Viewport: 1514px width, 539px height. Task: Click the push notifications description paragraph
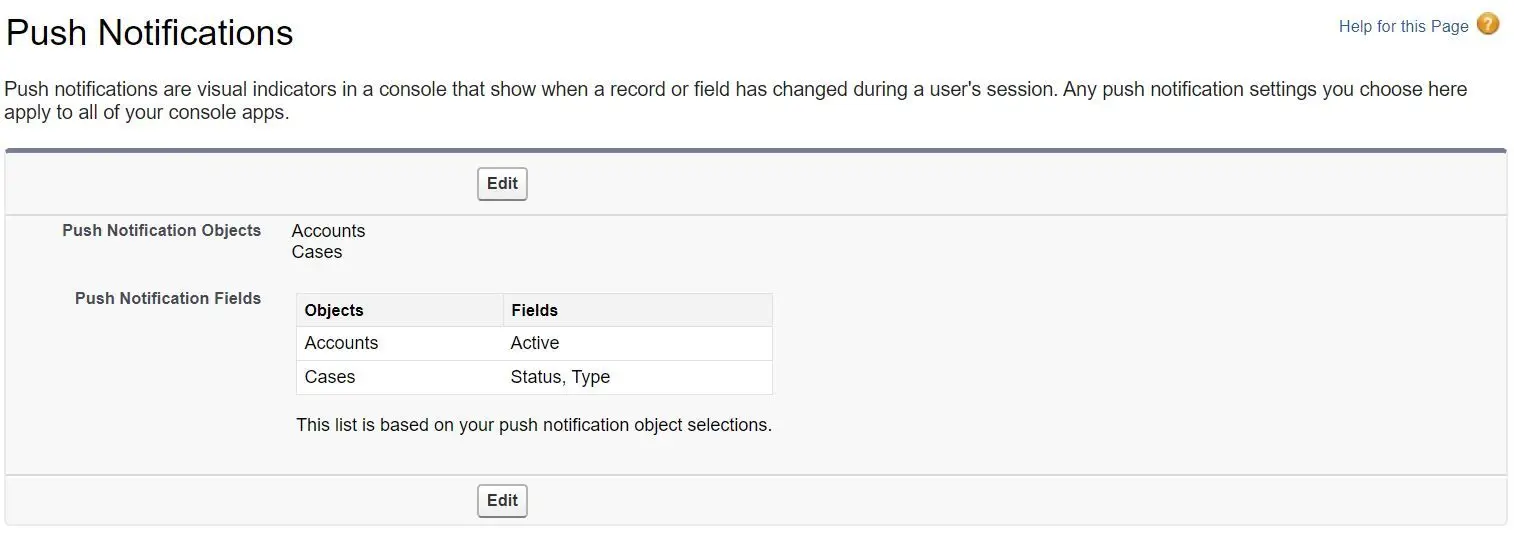pos(736,101)
